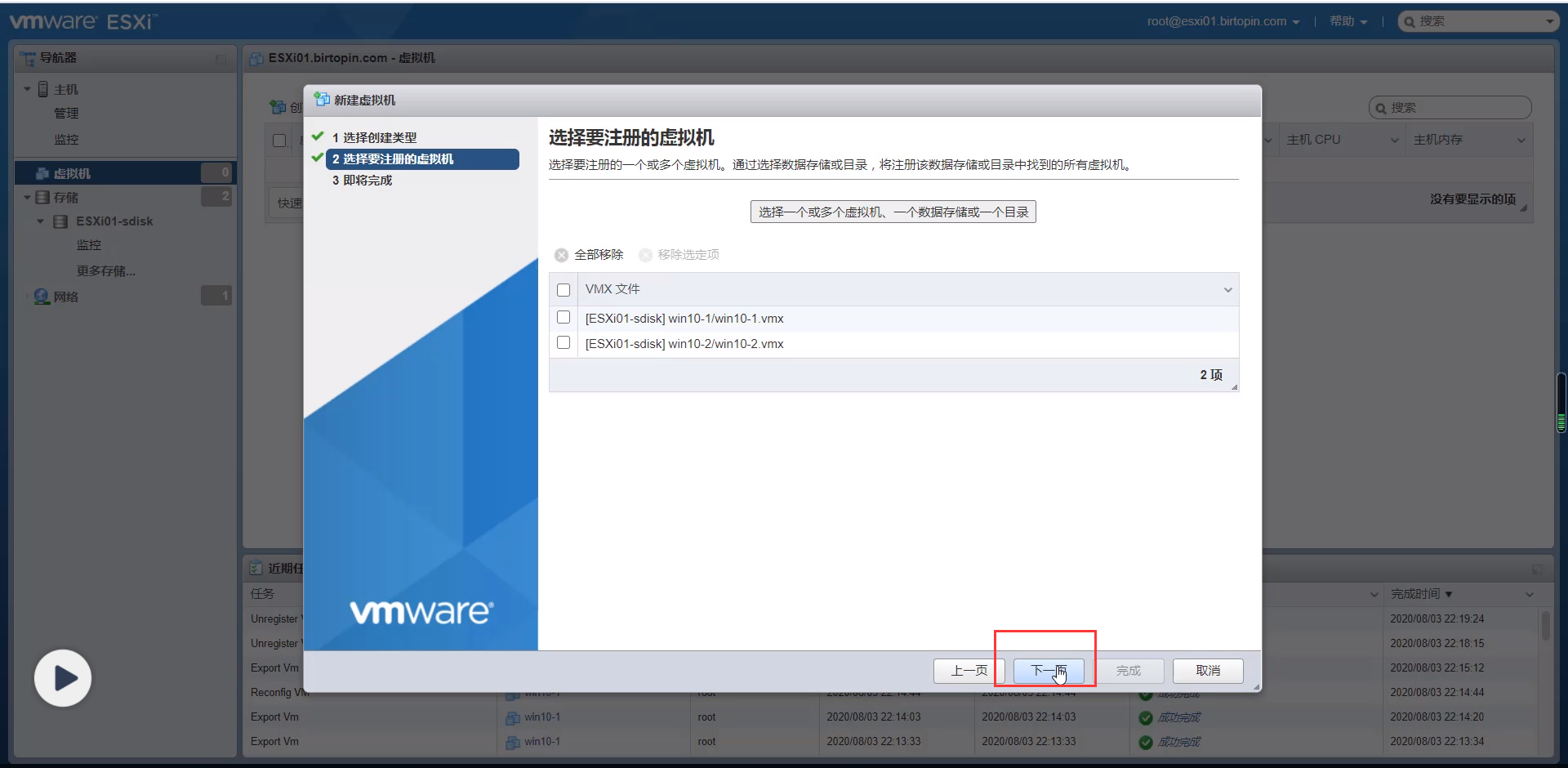Screen dimensions: 1568x768
Task: Click the success icon of the 22:14:20 task
Action: click(x=1146, y=717)
